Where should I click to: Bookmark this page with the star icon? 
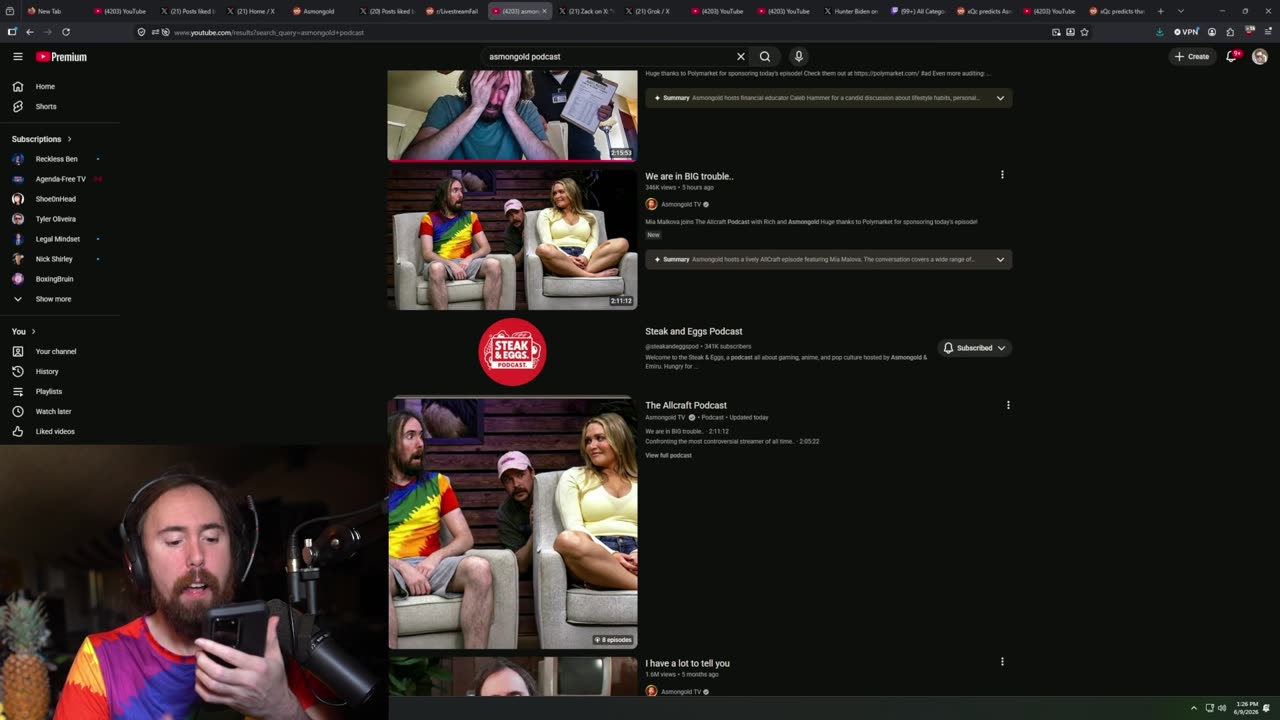point(1084,32)
